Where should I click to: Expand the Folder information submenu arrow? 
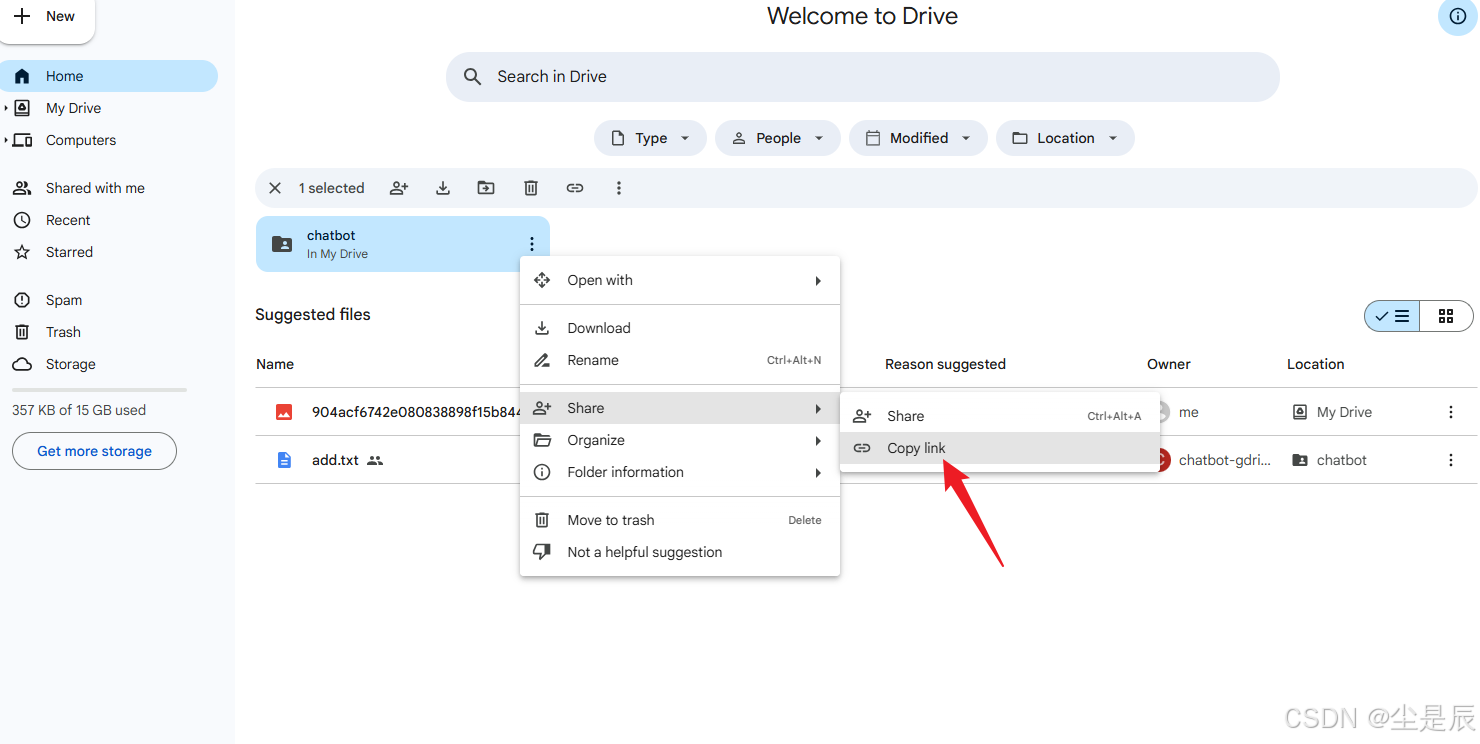pyautogui.click(x=818, y=473)
